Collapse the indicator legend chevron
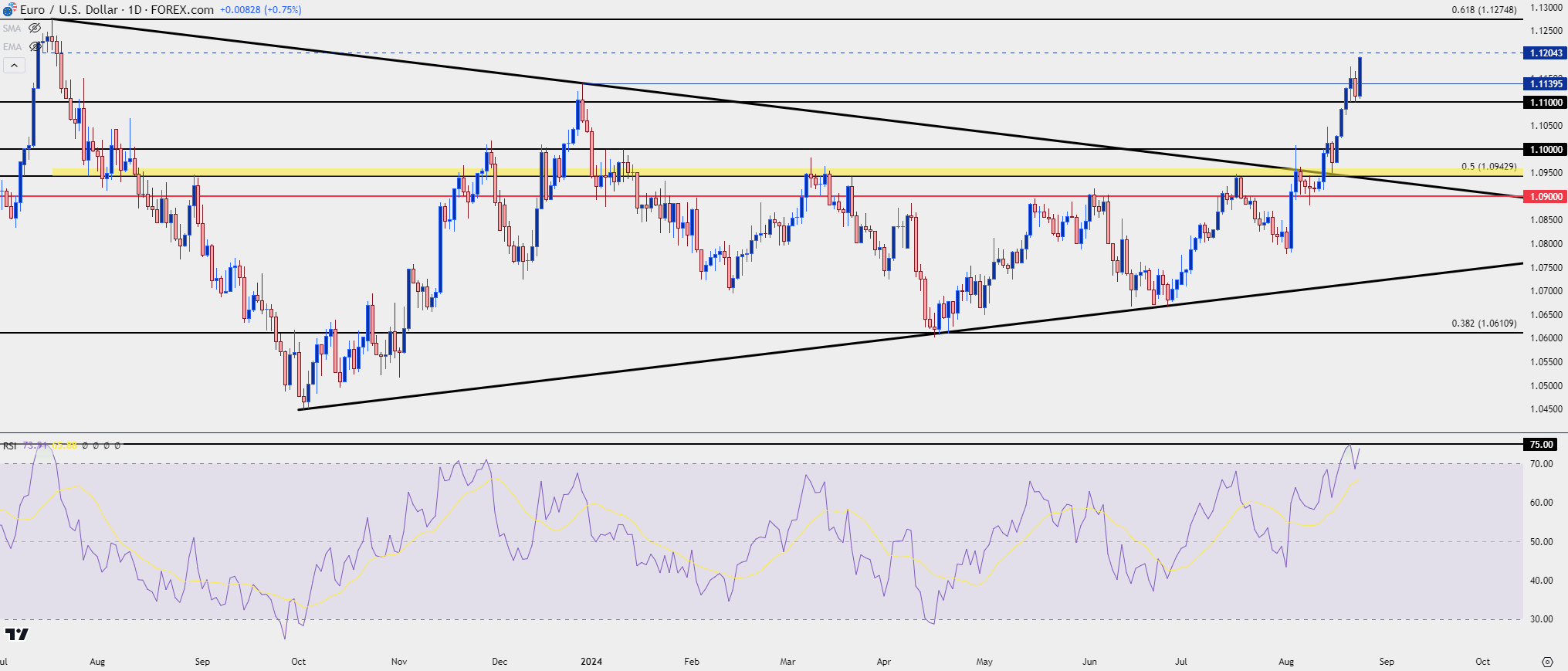The width and height of the screenshot is (1568, 671). coord(14,66)
